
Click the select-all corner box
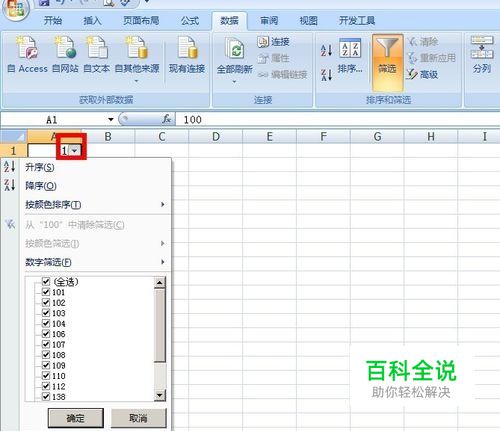tap(13, 137)
